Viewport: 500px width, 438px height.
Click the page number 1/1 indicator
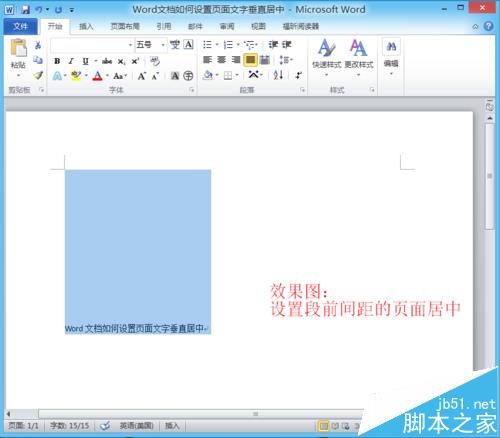pyautogui.click(x=23, y=426)
